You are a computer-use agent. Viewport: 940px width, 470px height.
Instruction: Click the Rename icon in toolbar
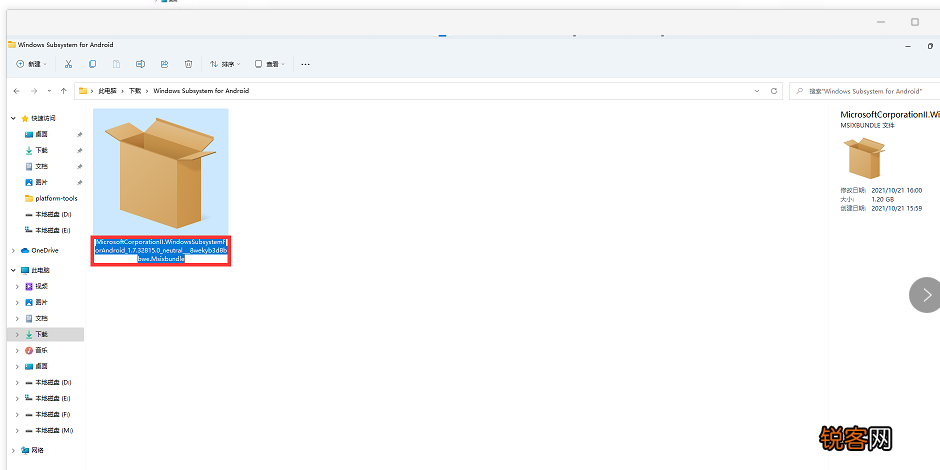click(x=140, y=64)
